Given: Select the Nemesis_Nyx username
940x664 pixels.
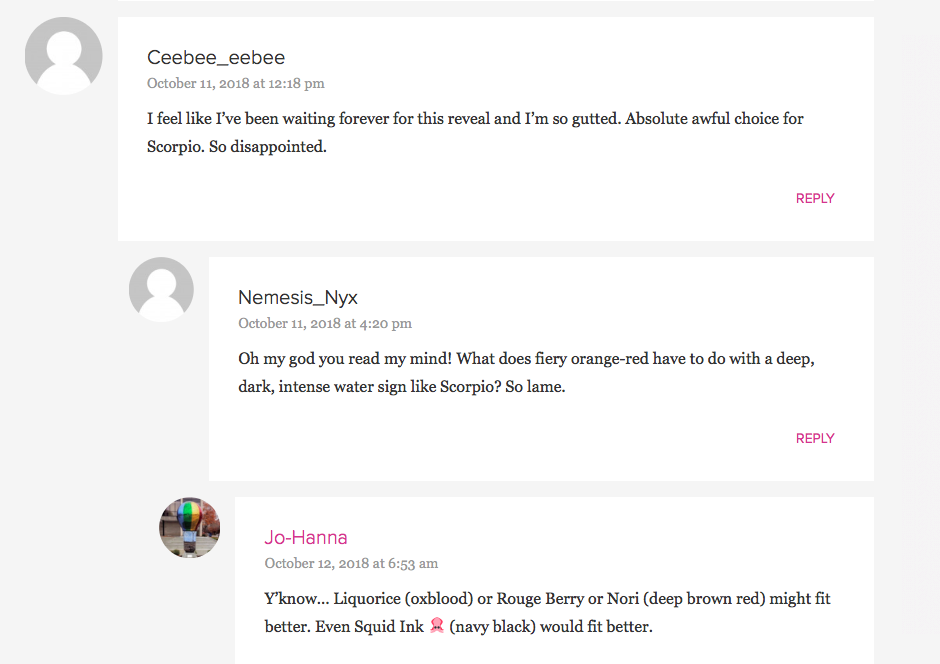Looking at the screenshot, I should click(298, 297).
